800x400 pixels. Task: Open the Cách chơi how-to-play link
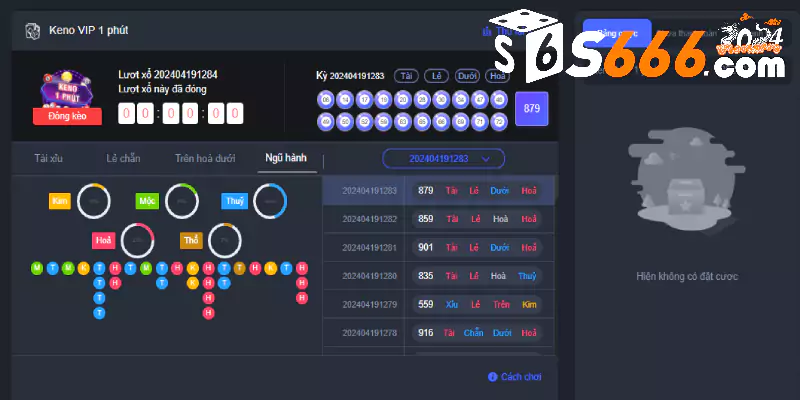coord(521,376)
